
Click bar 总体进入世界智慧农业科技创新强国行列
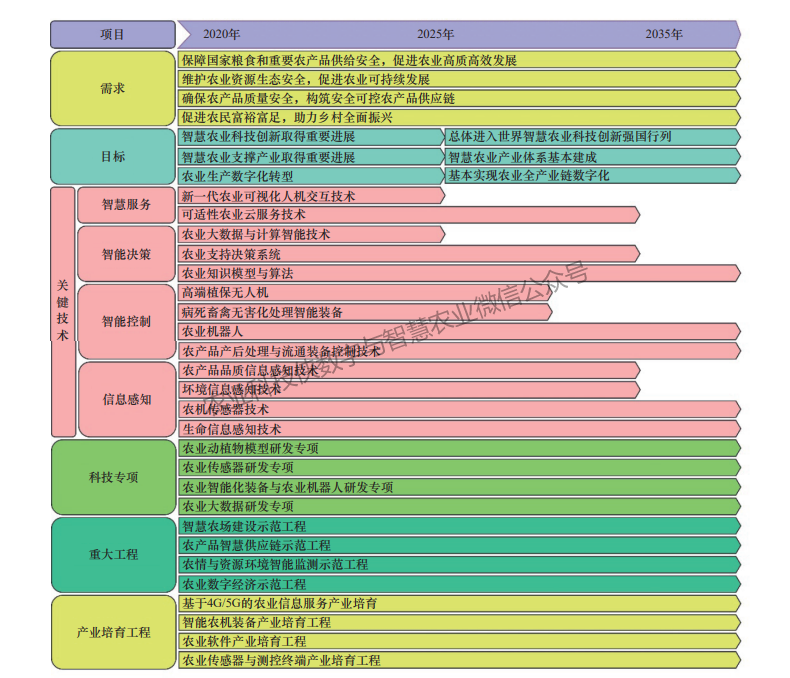[x=592, y=137]
